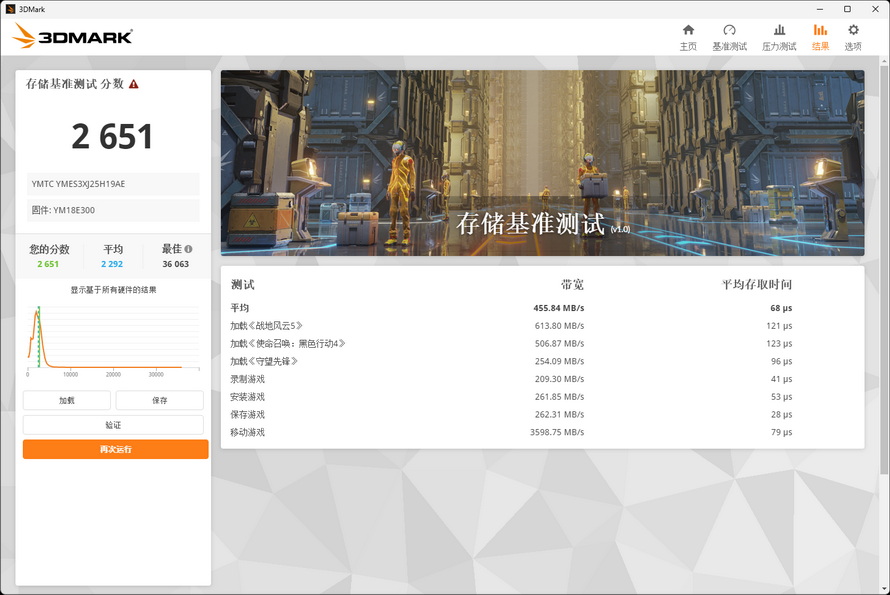Screen dimensions: 890x595
Task: Click access time value 41 µs
Action: (781, 379)
